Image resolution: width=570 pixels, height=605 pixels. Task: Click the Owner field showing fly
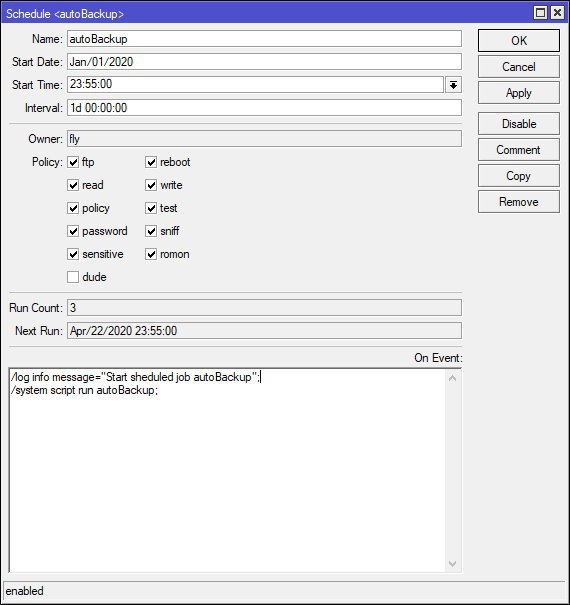click(264, 139)
